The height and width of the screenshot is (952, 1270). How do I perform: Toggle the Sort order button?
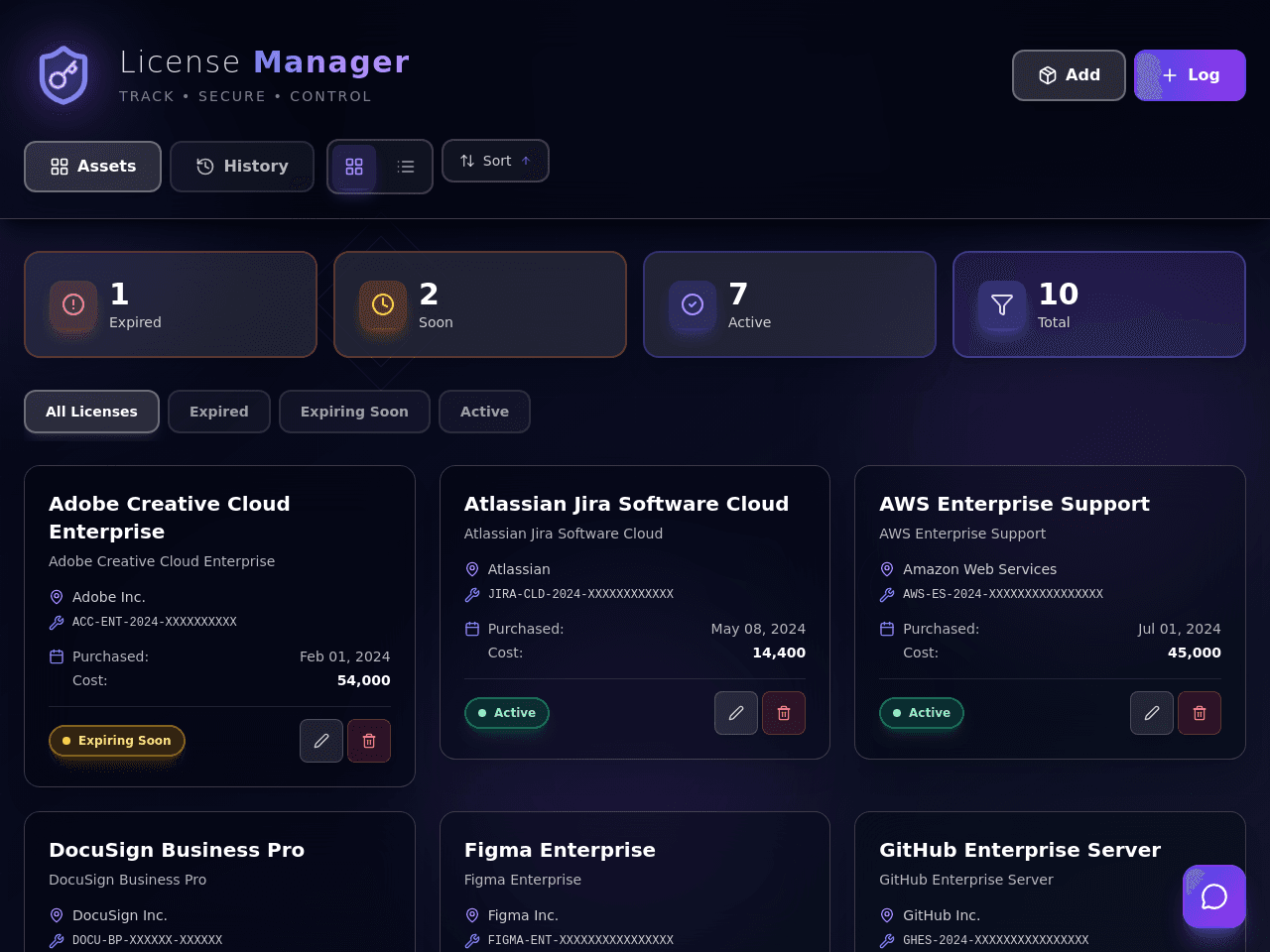coord(495,161)
